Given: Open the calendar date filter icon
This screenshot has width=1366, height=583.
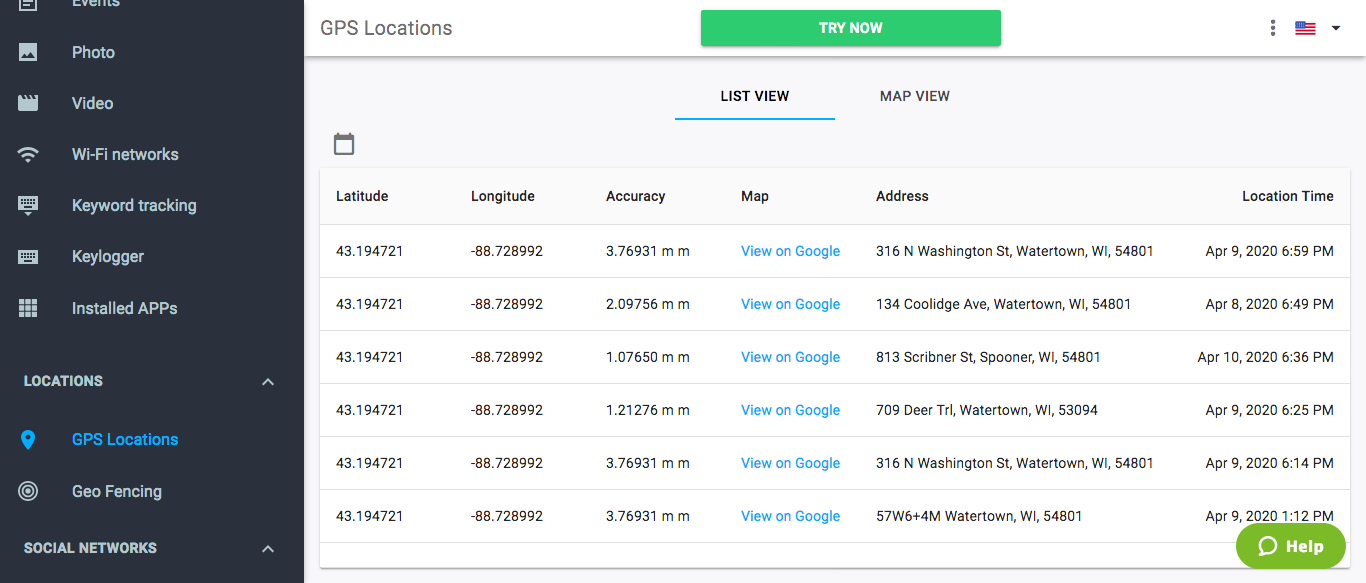Looking at the screenshot, I should click(x=344, y=144).
